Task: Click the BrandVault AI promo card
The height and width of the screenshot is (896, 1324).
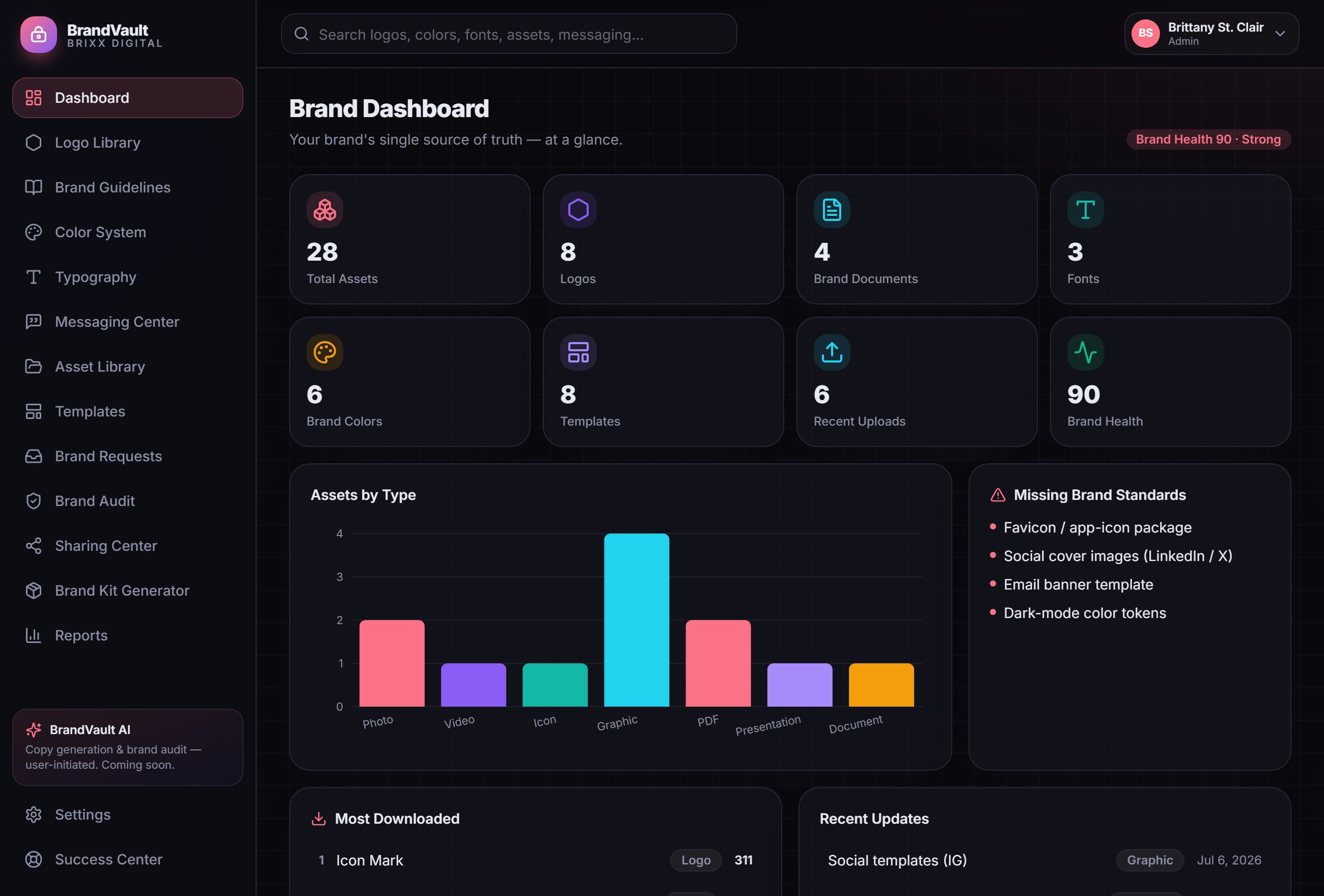Action: tap(128, 747)
